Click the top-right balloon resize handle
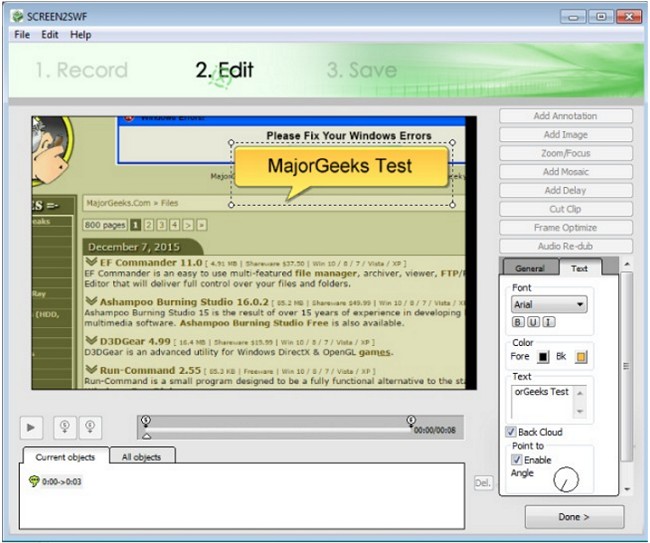Screen dimensions: 650x543 point(453,143)
